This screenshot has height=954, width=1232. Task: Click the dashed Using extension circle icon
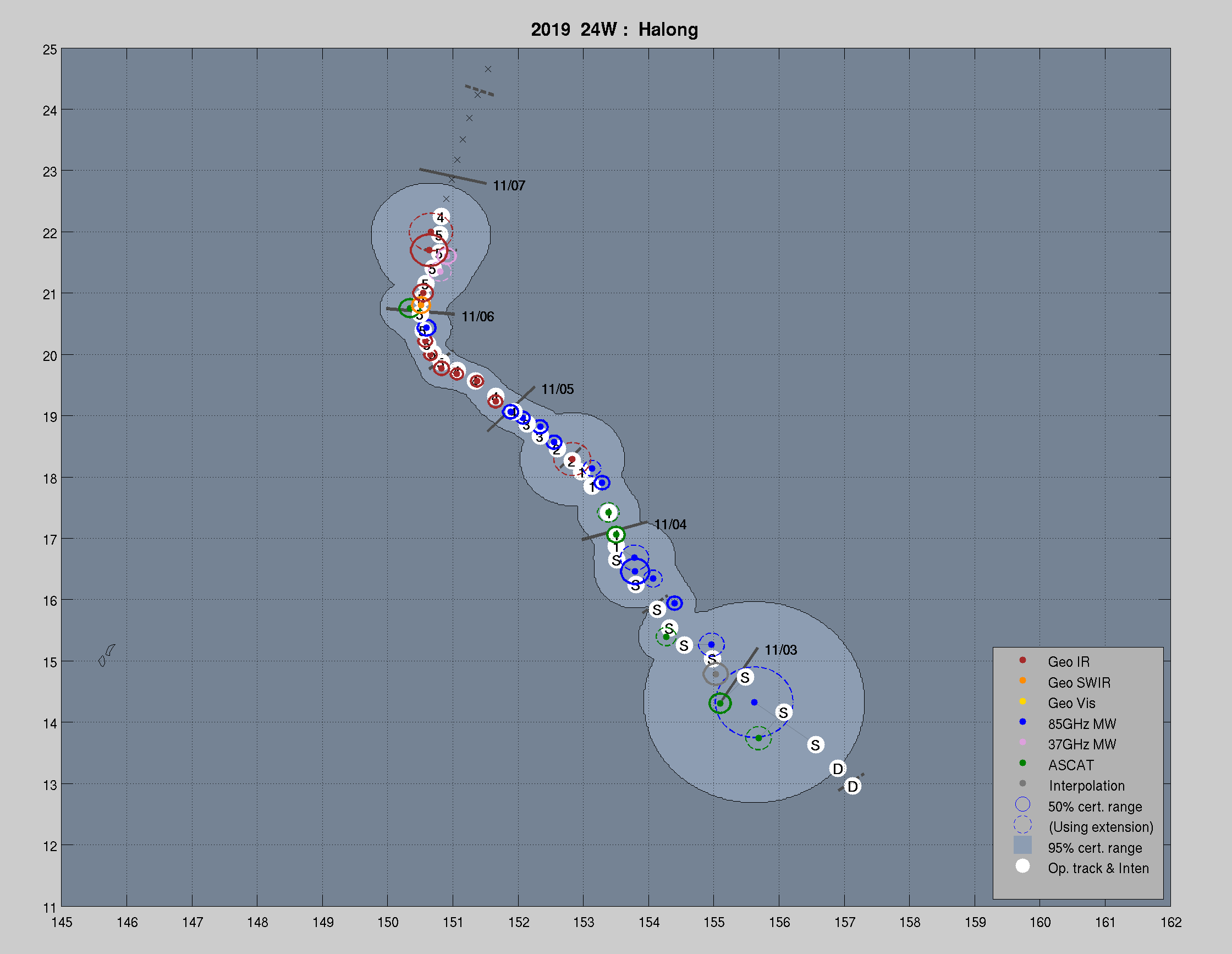(x=1022, y=825)
